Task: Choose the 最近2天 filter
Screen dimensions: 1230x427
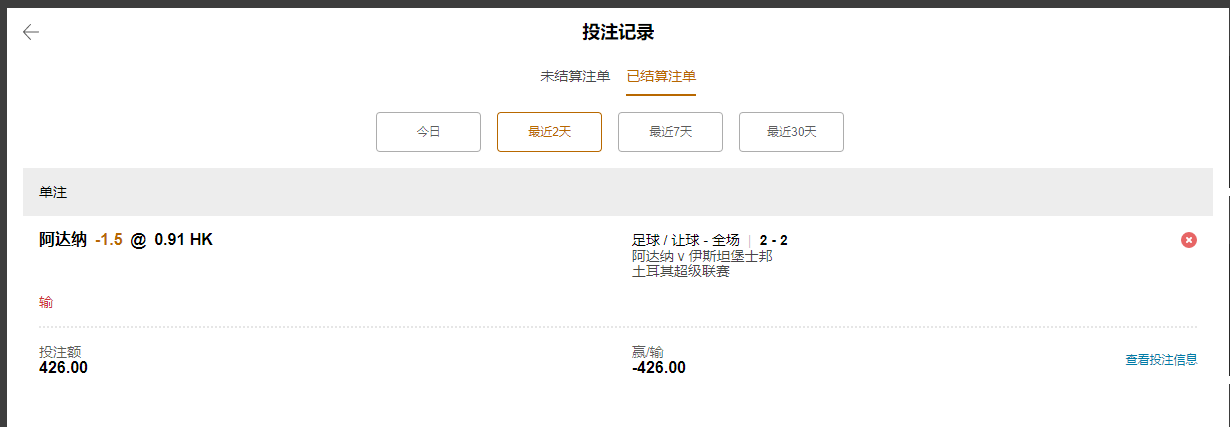Action: pos(549,132)
